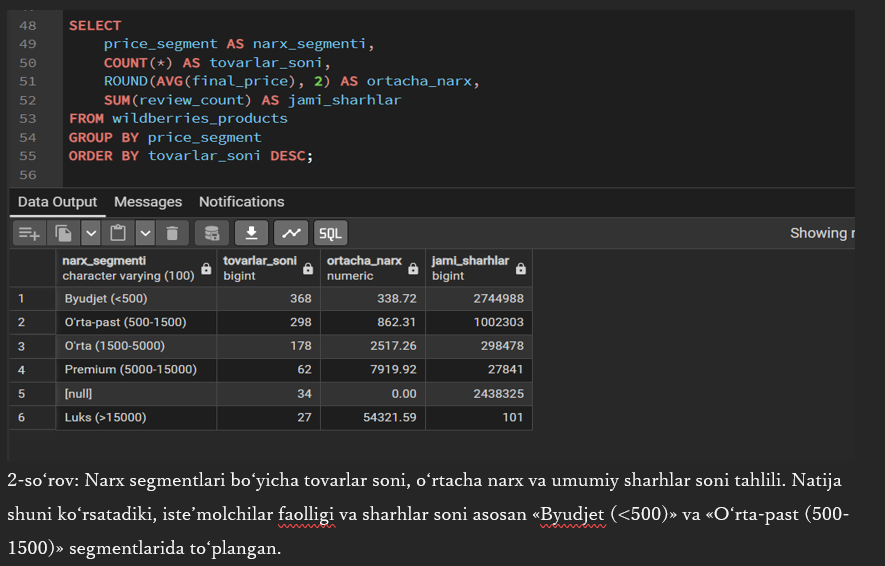
Task: Select result row number 2
Action: pyautogui.click(x=33, y=322)
